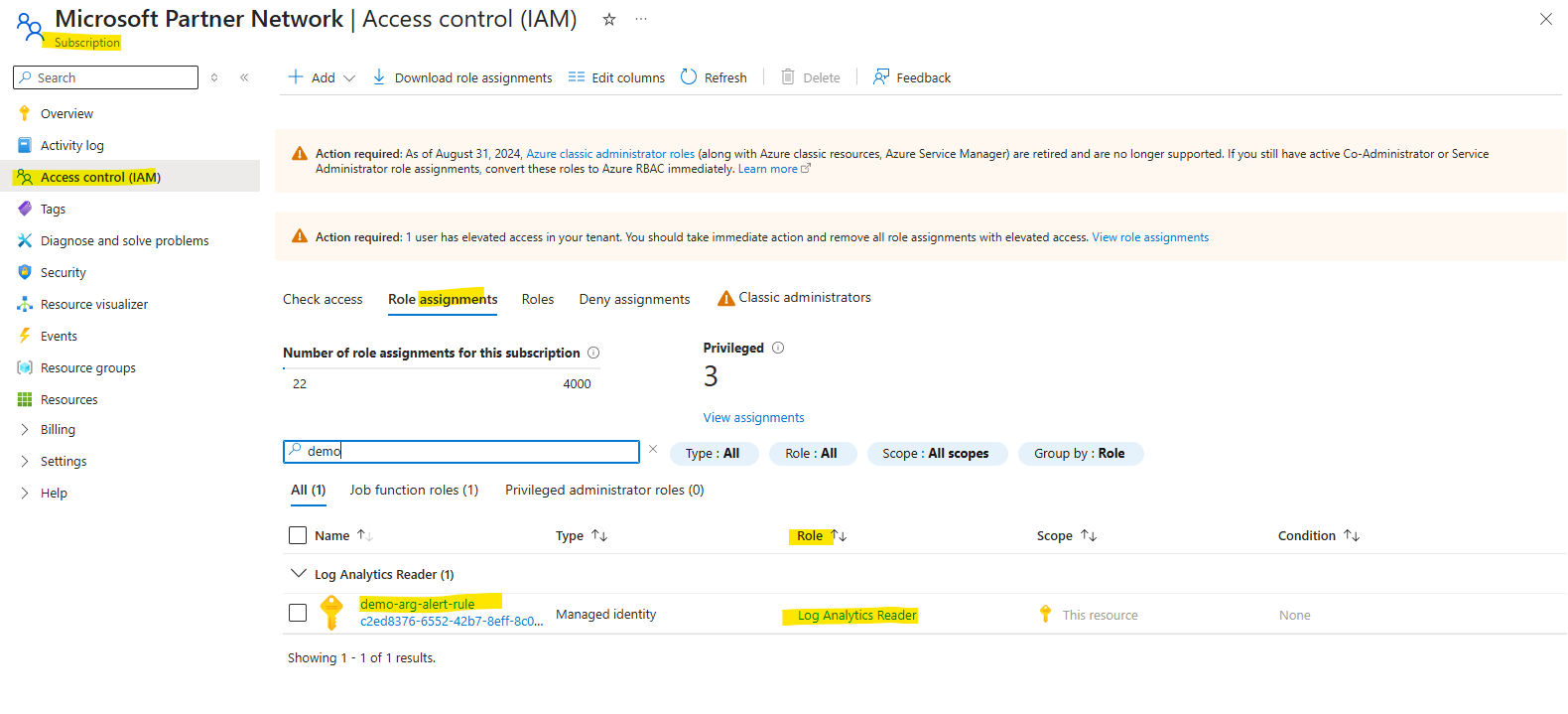The image size is (1568, 714).
Task: Switch to Role assignments tab
Action: click(x=443, y=299)
